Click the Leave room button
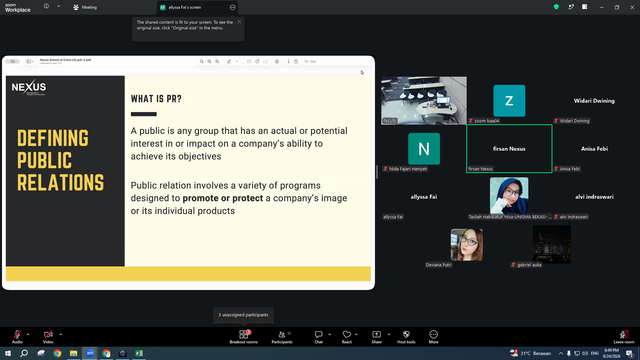 pyautogui.click(x=624, y=337)
